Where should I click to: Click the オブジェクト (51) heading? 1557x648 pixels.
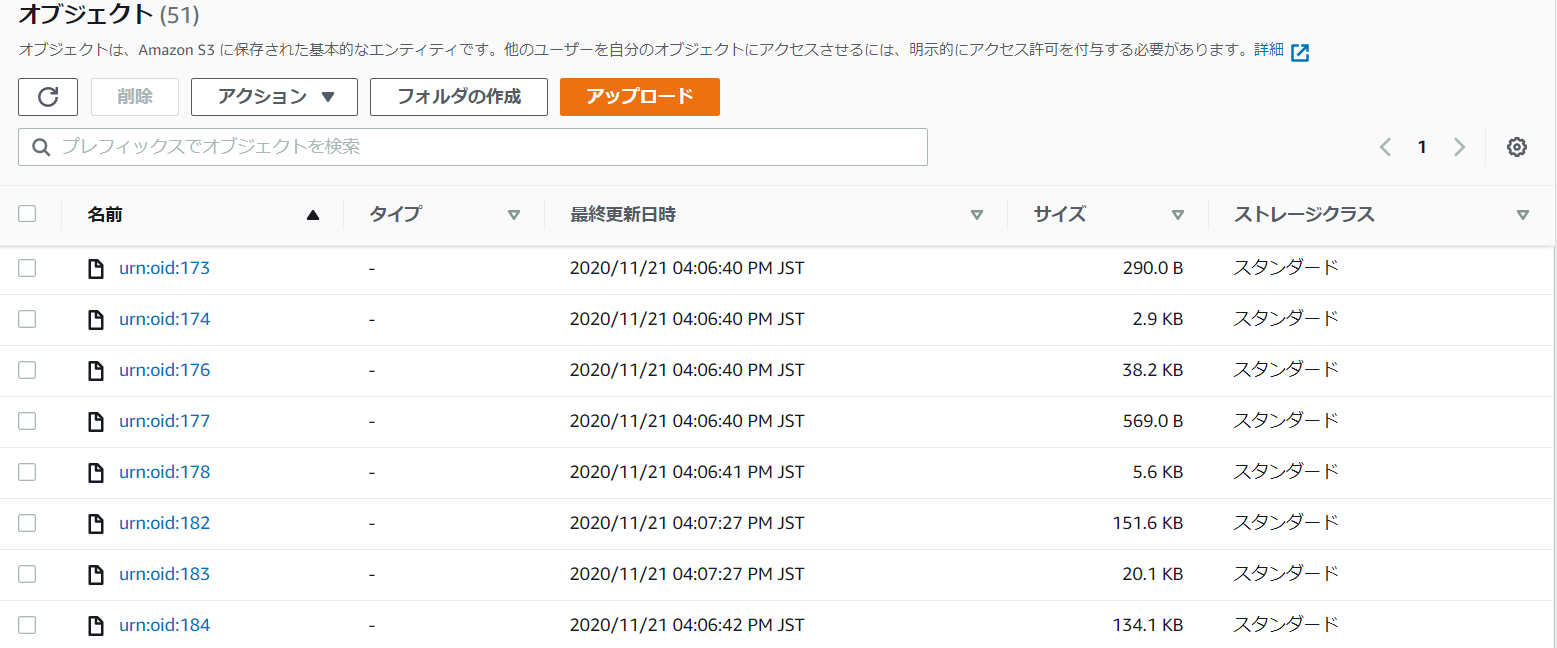[x=109, y=14]
